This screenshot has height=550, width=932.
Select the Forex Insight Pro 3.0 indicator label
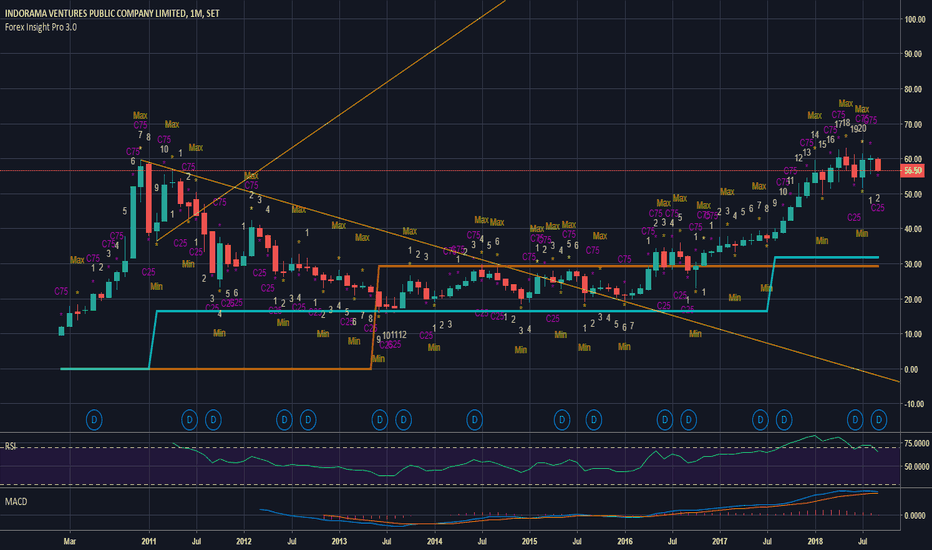click(40, 27)
